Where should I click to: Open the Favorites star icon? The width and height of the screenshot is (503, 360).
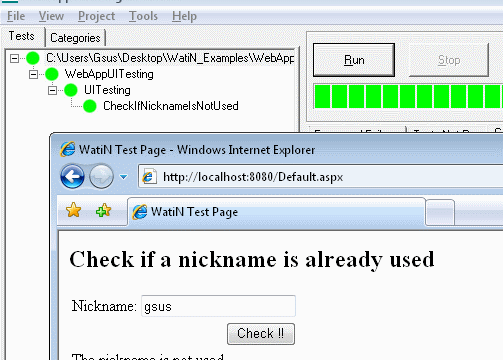(x=73, y=210)
